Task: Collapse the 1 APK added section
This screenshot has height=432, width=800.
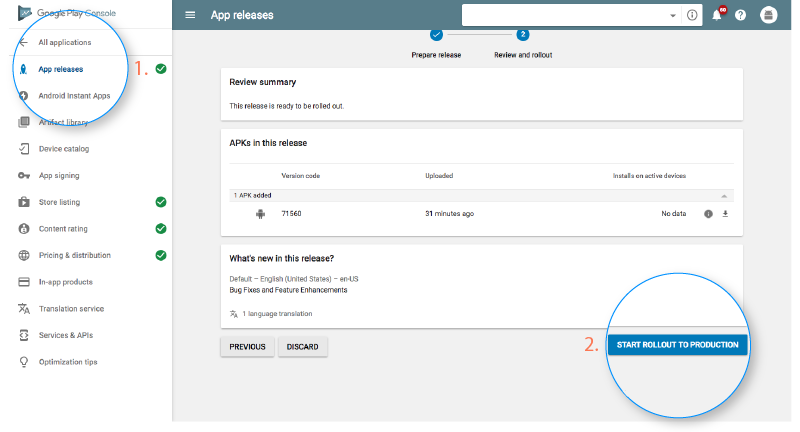Action: point(723,196)
